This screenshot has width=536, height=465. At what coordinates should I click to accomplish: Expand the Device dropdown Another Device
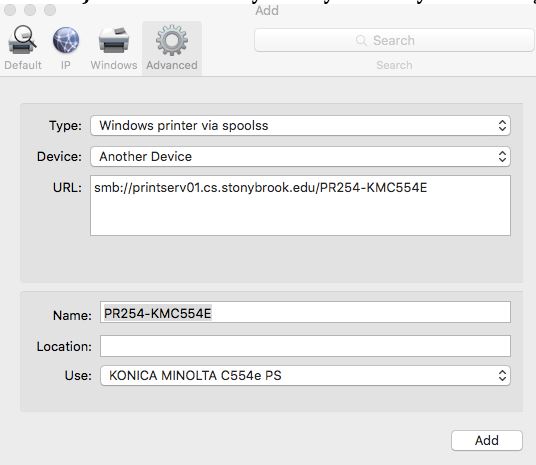pyautogui.click(x=300, y=157)
